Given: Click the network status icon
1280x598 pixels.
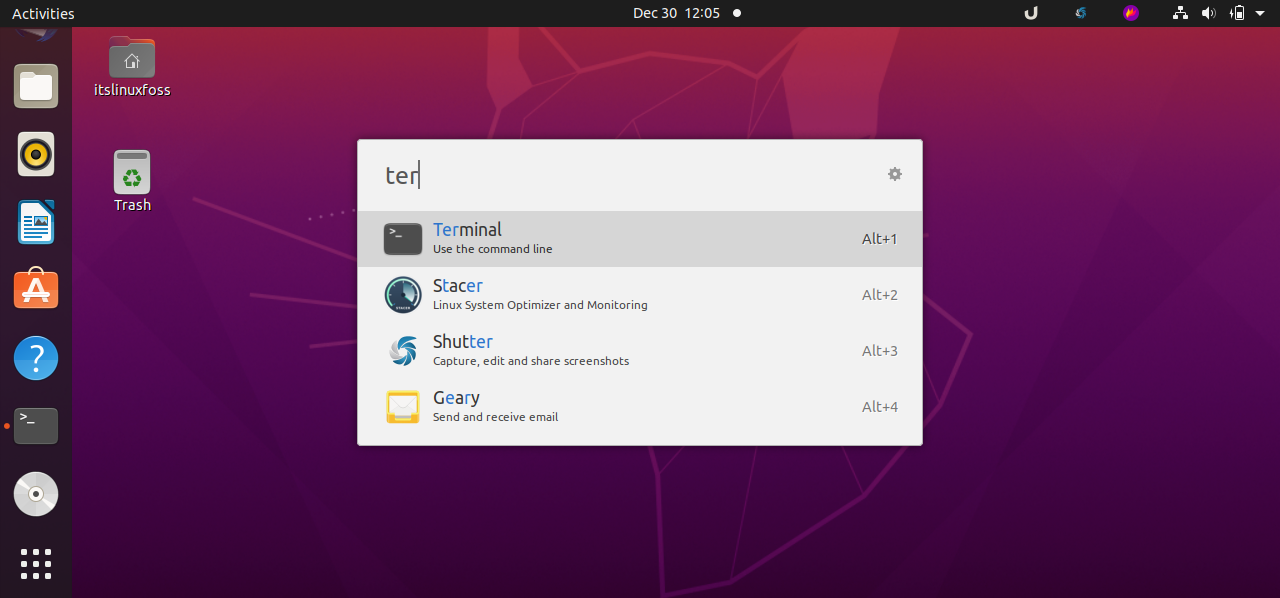Looking at the screenshot, I should tap(1181, 13).
